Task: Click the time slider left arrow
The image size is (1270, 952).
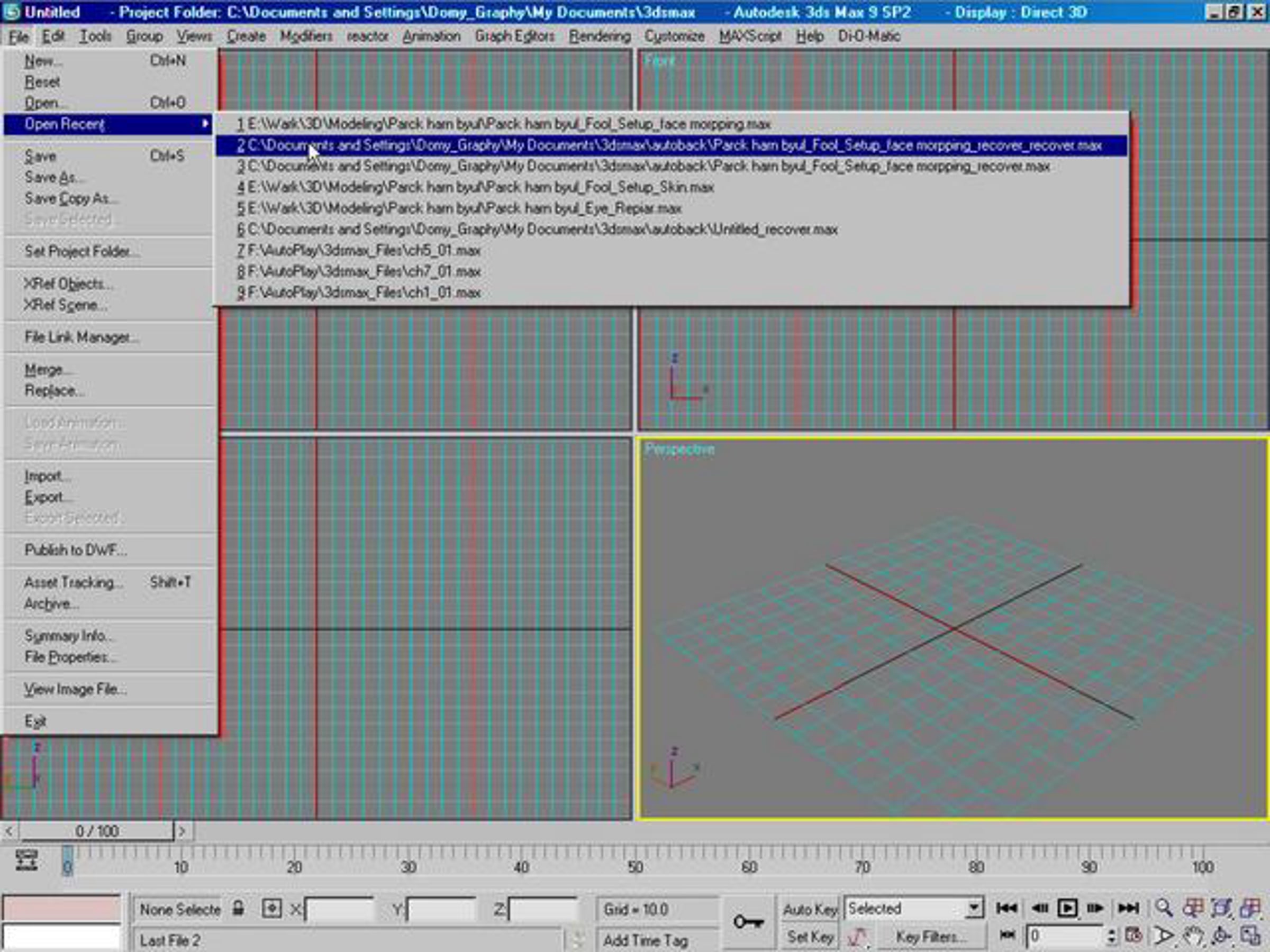Action: click(8, 831)
